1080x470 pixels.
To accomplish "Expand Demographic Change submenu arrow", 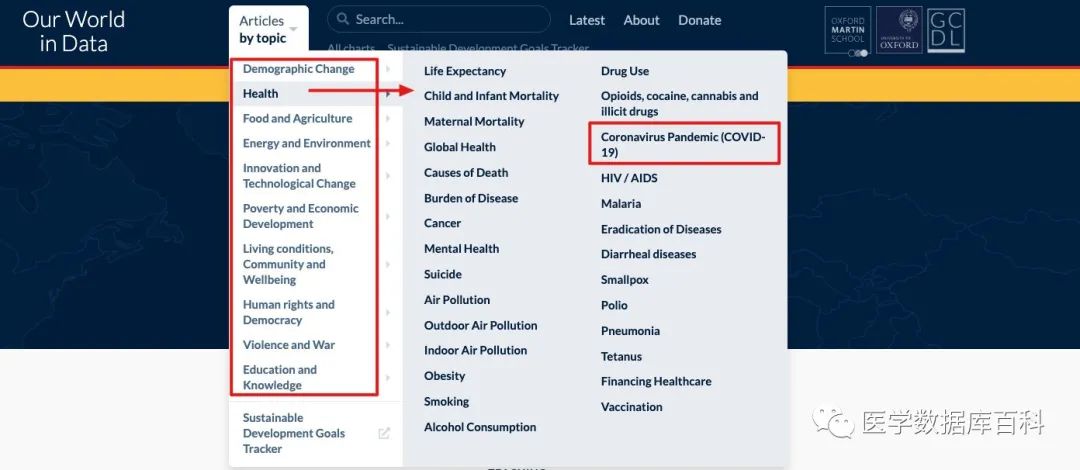I will tap(388, 69).
